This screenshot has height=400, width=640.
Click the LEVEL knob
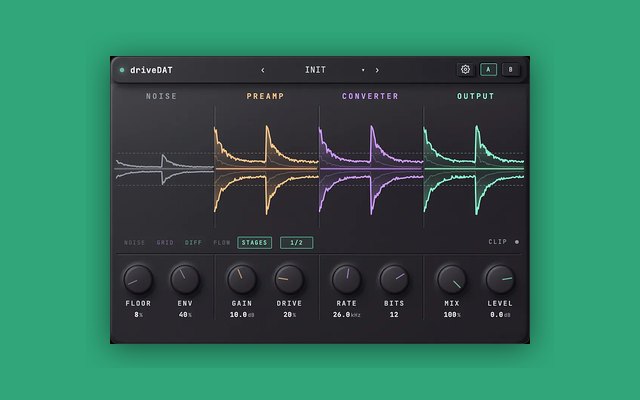[500, 280]
